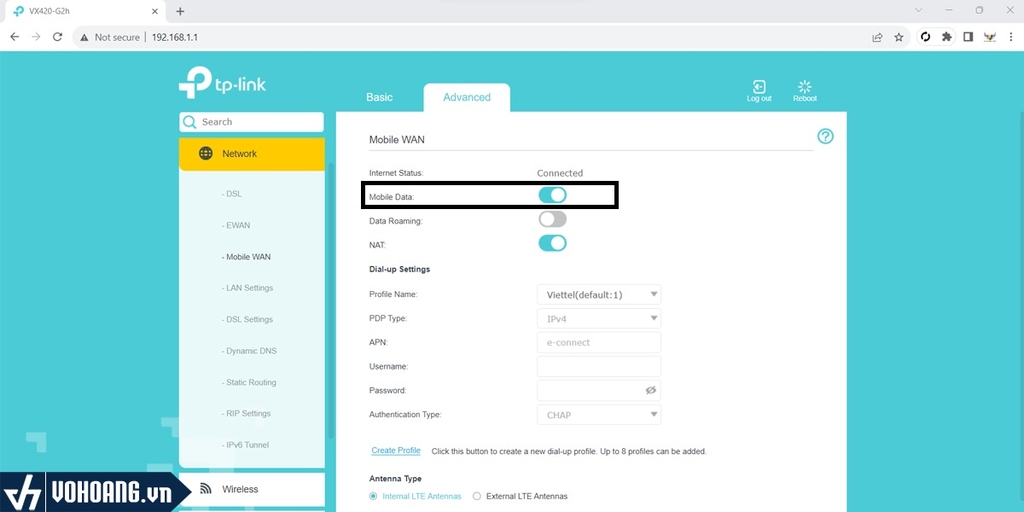Click the Mobile WAN heading

397,140
